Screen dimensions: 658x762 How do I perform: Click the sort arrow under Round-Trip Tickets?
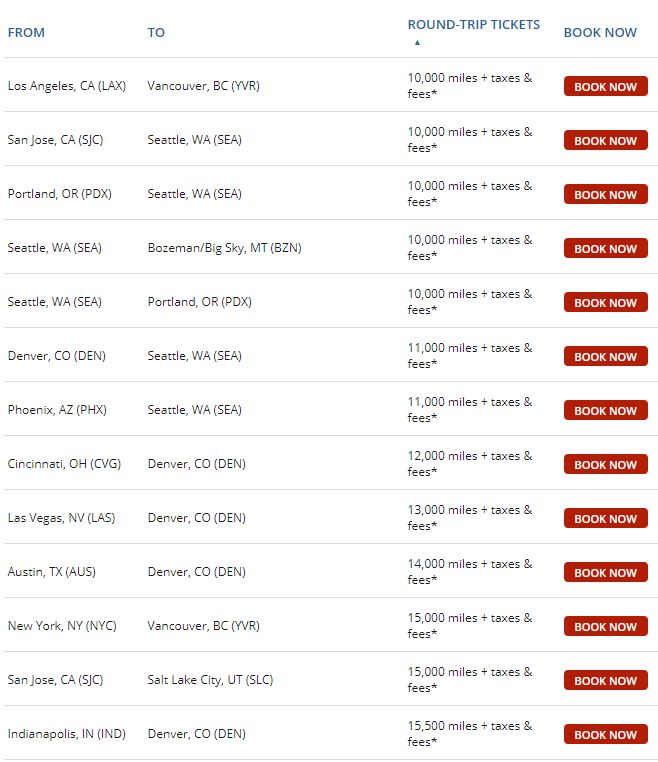pyautogui.click(x=417, y=43)
